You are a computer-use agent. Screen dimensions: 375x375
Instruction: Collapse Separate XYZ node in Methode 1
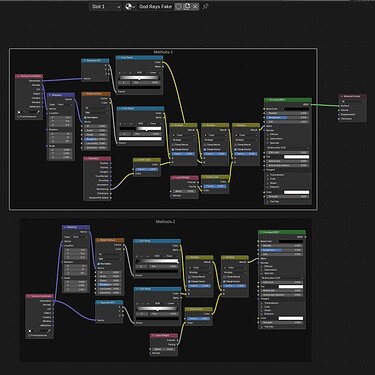point(84,61)
